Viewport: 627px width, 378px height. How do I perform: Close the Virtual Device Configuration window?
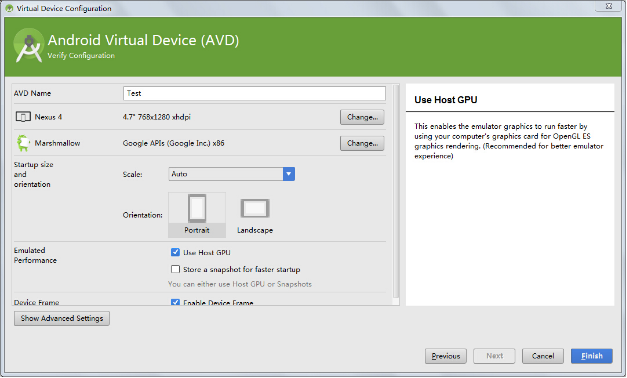coord(609,6)
